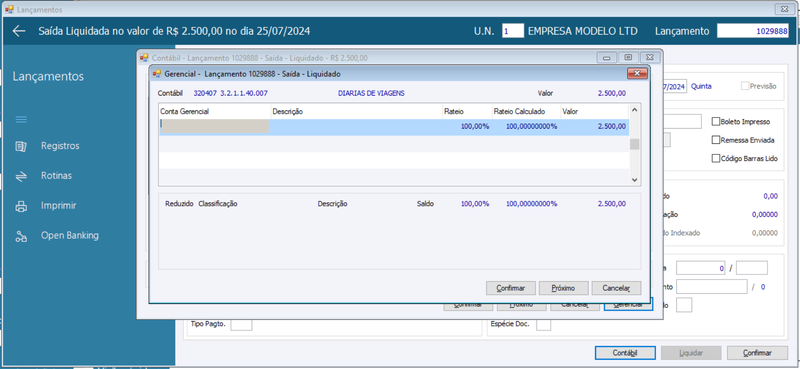800x369 pixels.
Task: Click the Descrição column header in the grid
Action: pos(356,111)
